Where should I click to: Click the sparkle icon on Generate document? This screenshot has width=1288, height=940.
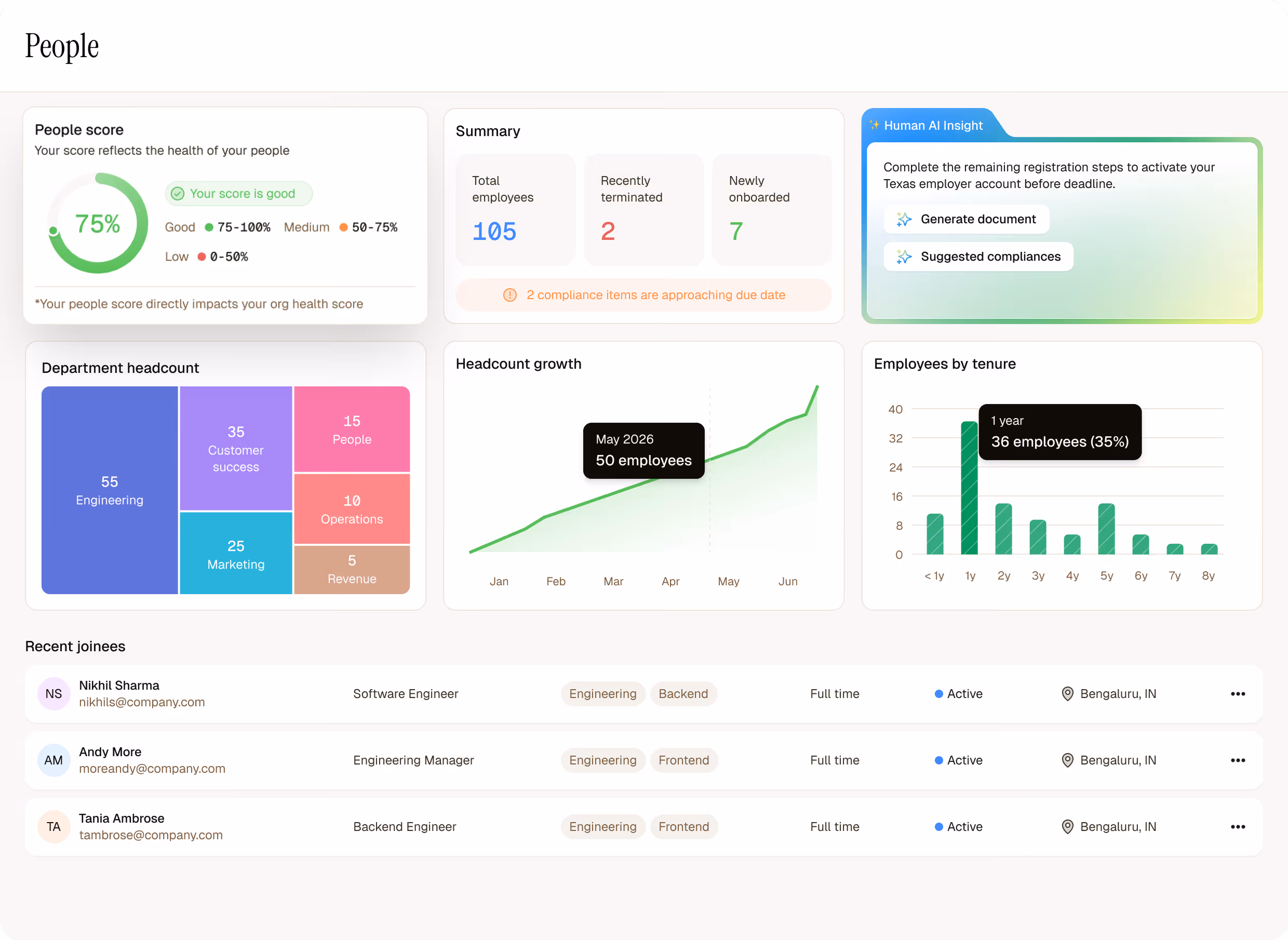click(x=904, y=219)
